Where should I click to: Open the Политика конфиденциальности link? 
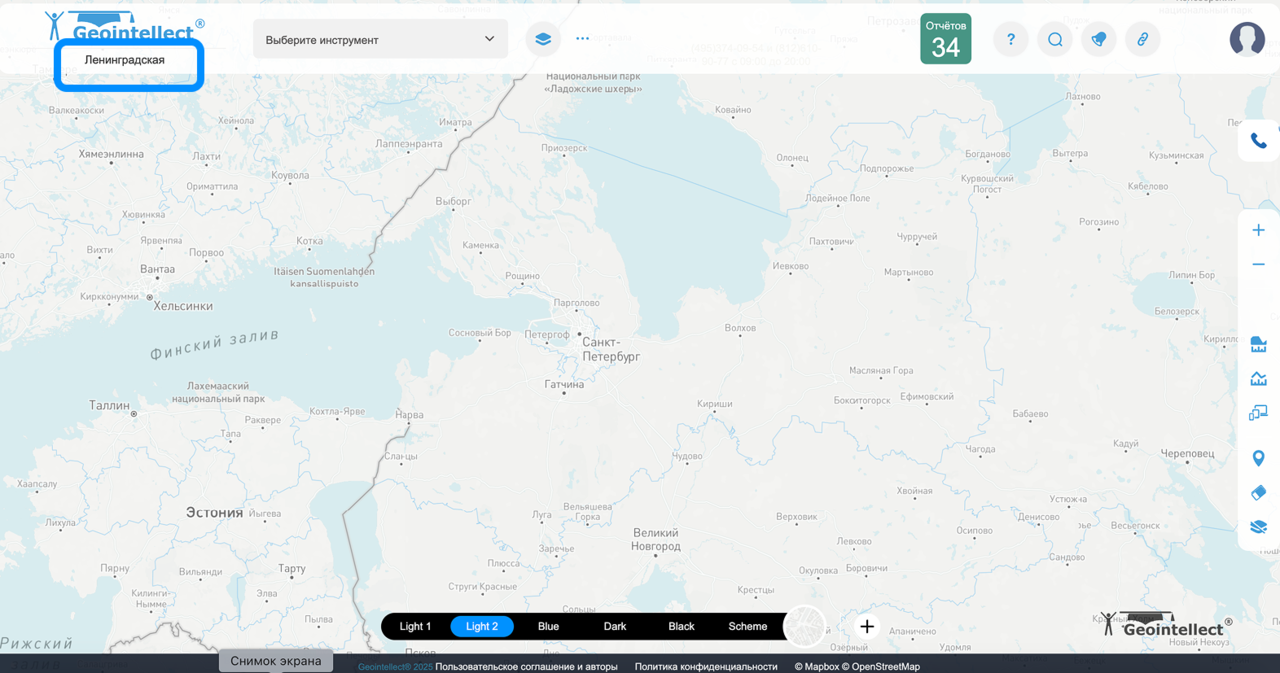[705, 666]
